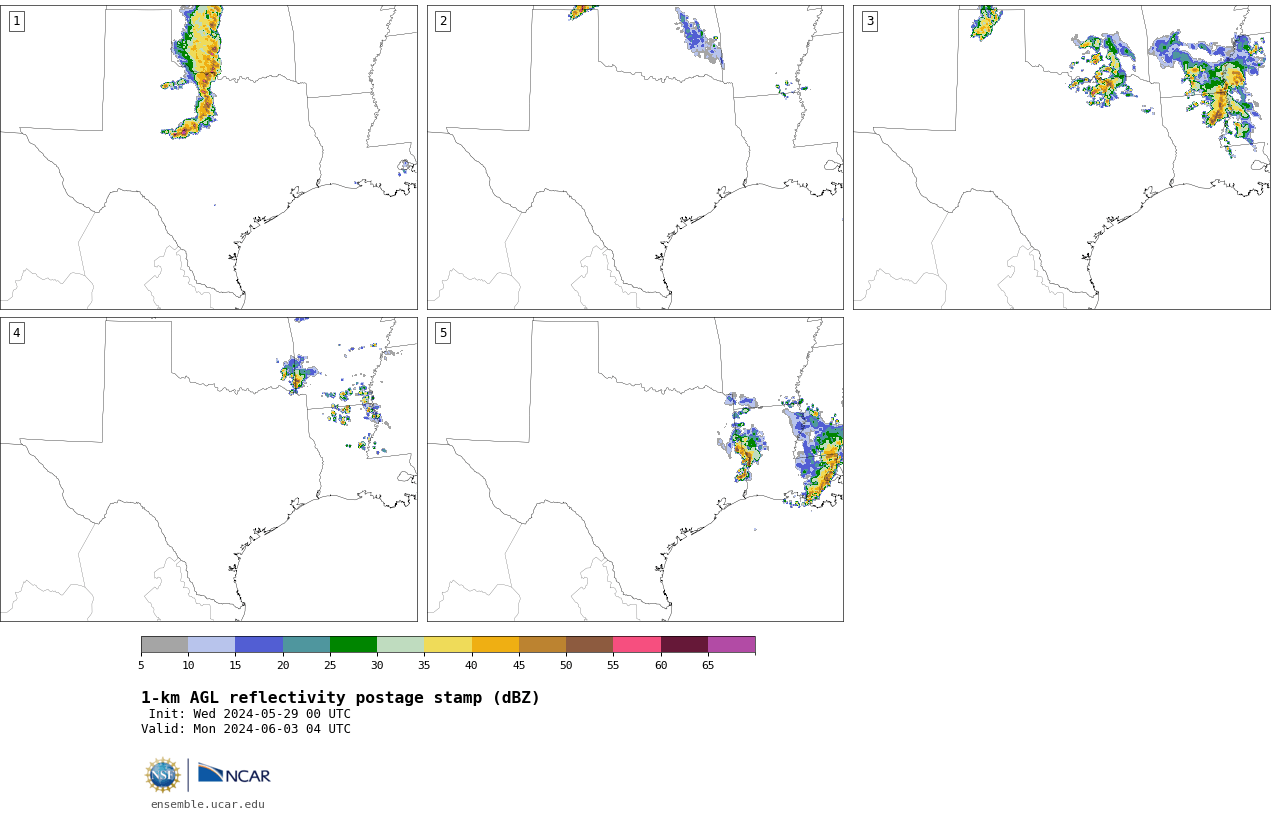Click the orange 40-45 dBZ colorbar swatch
The image size is (1280, 815).
click(x=495, y=644)
